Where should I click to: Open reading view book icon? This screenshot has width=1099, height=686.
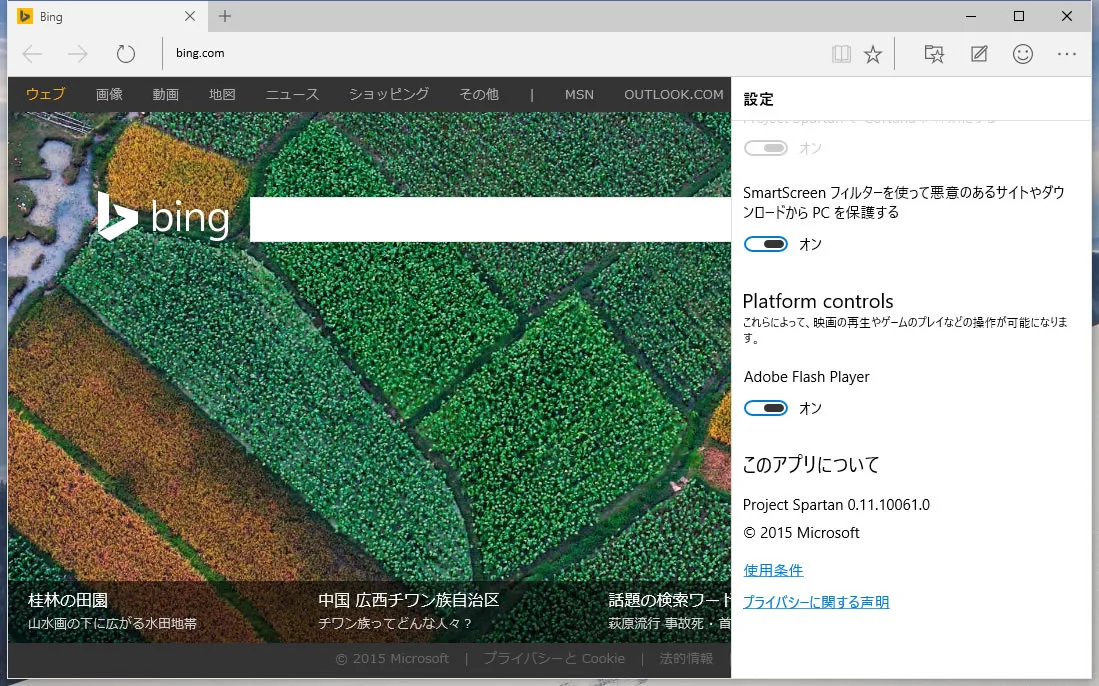point(841,54)
